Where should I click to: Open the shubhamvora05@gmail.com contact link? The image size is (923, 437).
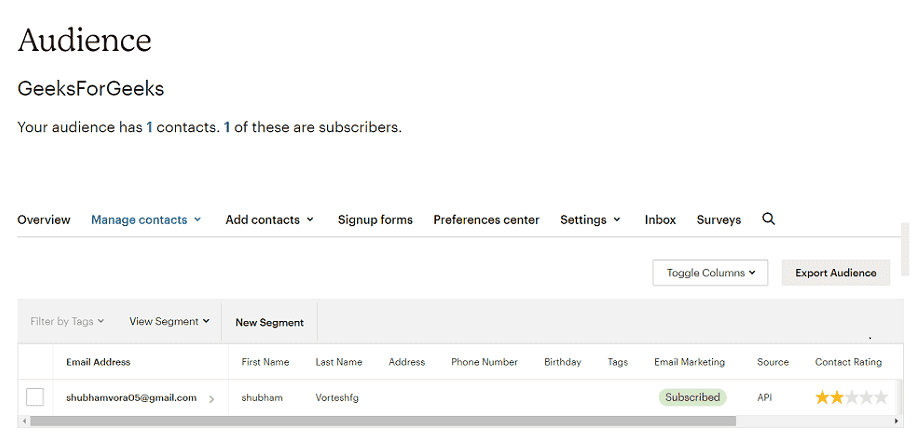click(131, 397)
